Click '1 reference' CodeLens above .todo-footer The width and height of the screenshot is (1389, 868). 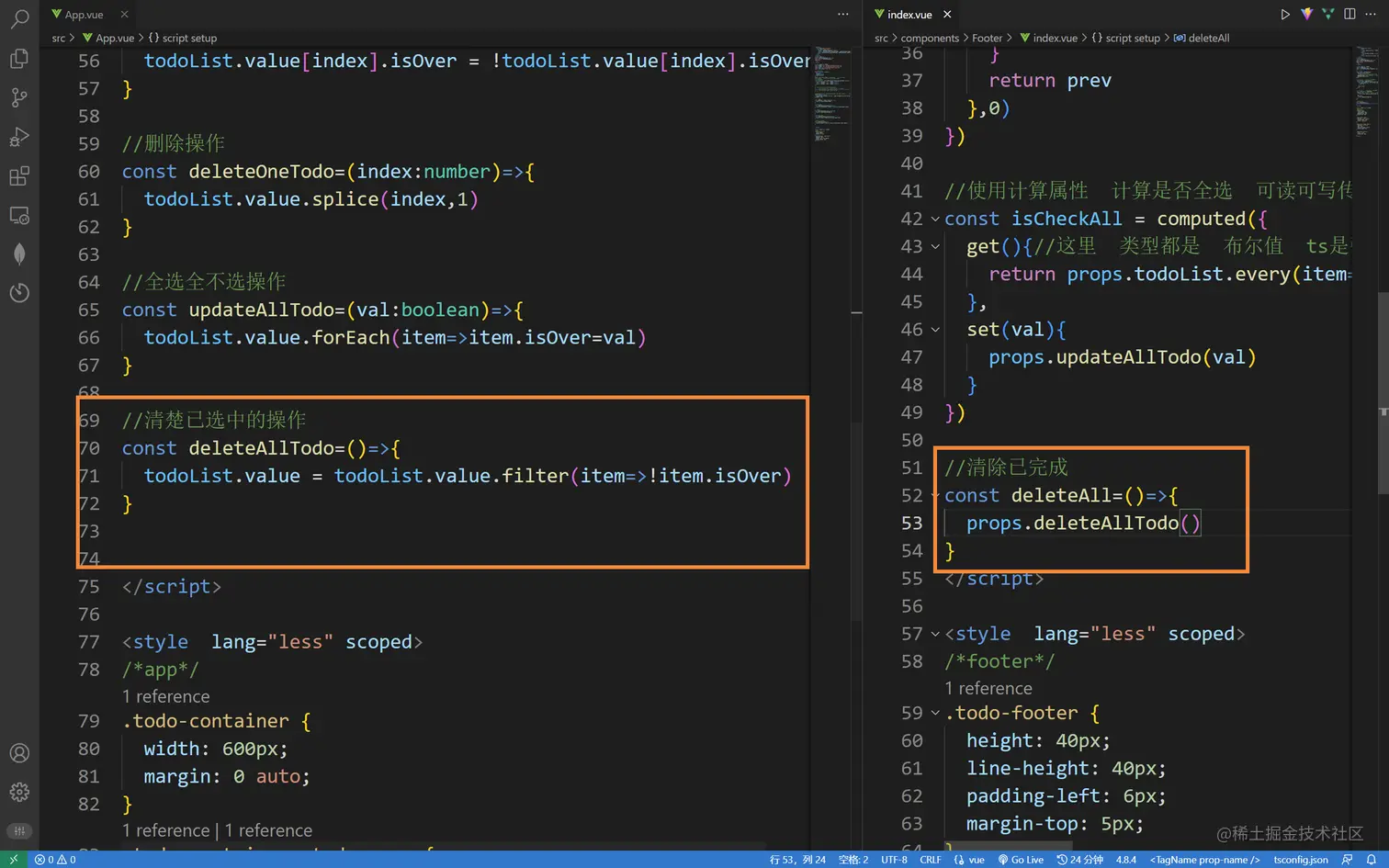(988, 688)
